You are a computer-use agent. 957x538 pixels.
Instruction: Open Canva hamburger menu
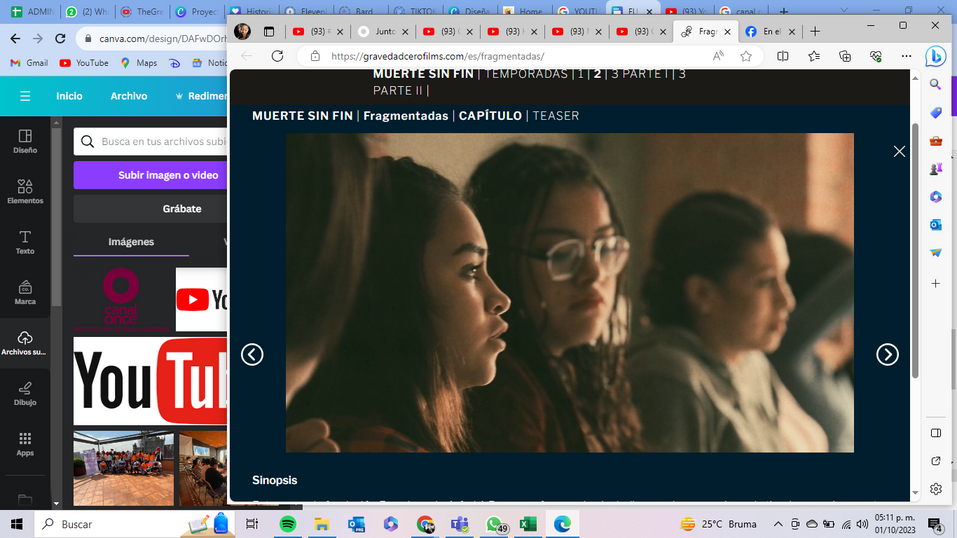coord(25,96)
